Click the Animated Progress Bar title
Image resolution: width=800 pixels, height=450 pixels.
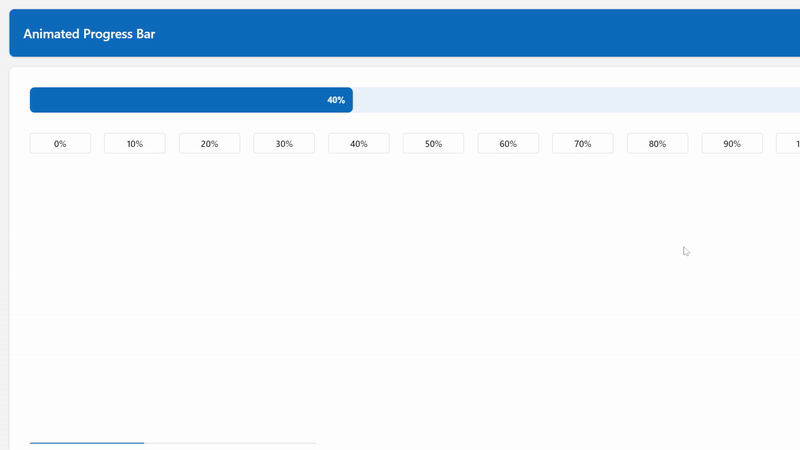coord(89,34)
